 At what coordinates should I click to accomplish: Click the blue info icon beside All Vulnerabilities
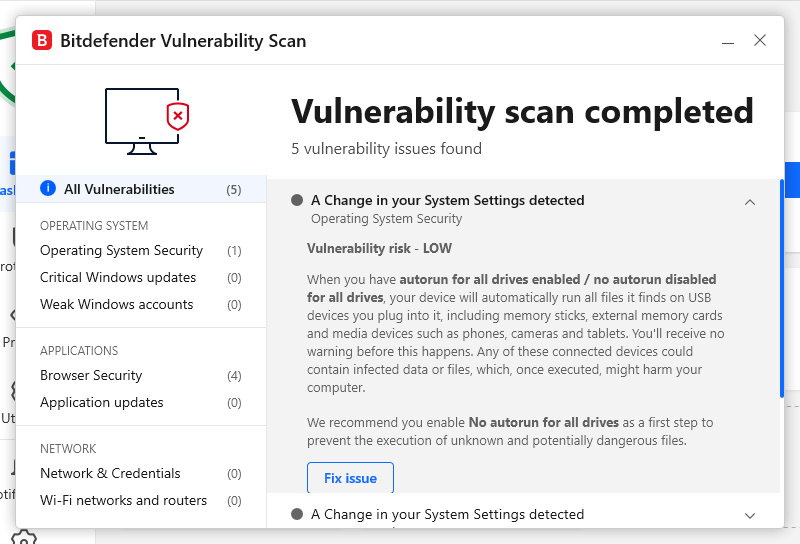(47, 188)
